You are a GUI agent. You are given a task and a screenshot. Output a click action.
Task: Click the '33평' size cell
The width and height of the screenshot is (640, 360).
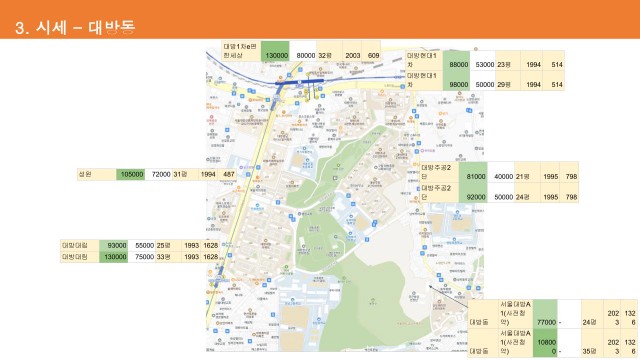click(x=169, y=257)
